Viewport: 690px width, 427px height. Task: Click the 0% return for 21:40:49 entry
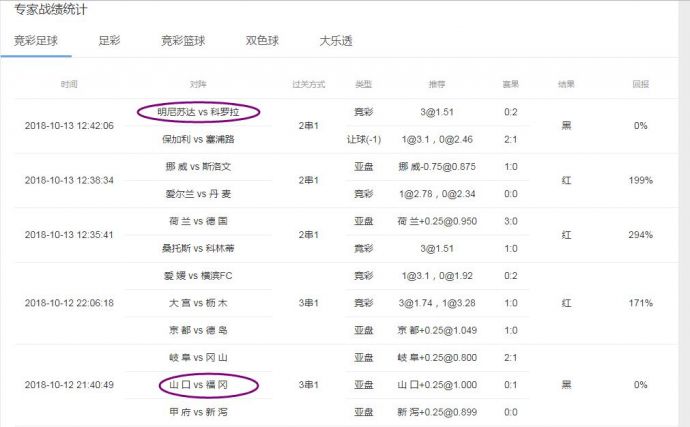(x=641, y=385)
